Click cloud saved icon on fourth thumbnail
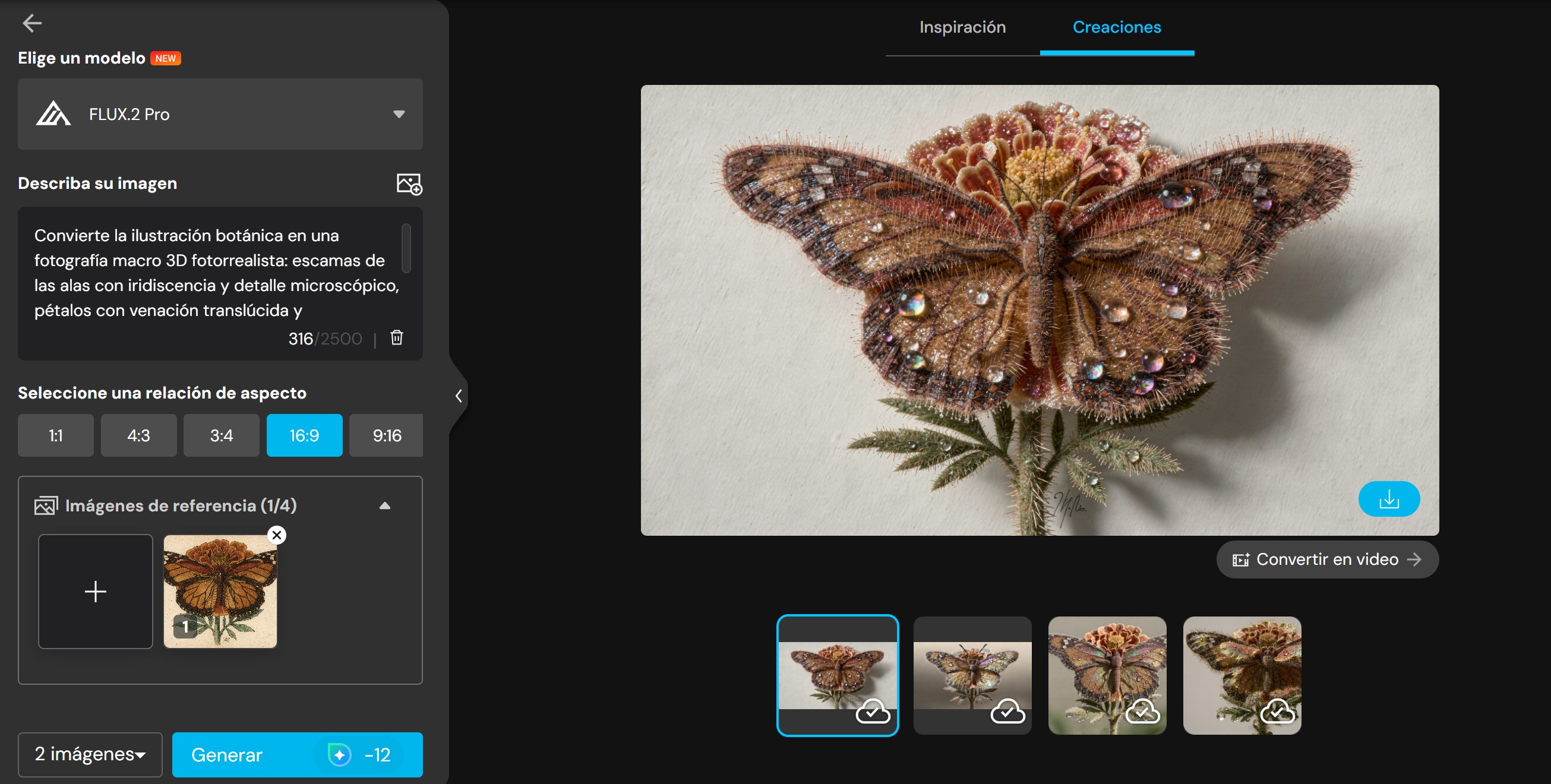Image resolution: width=1551 pixels, height=784 pixels. click(1277, 712)
